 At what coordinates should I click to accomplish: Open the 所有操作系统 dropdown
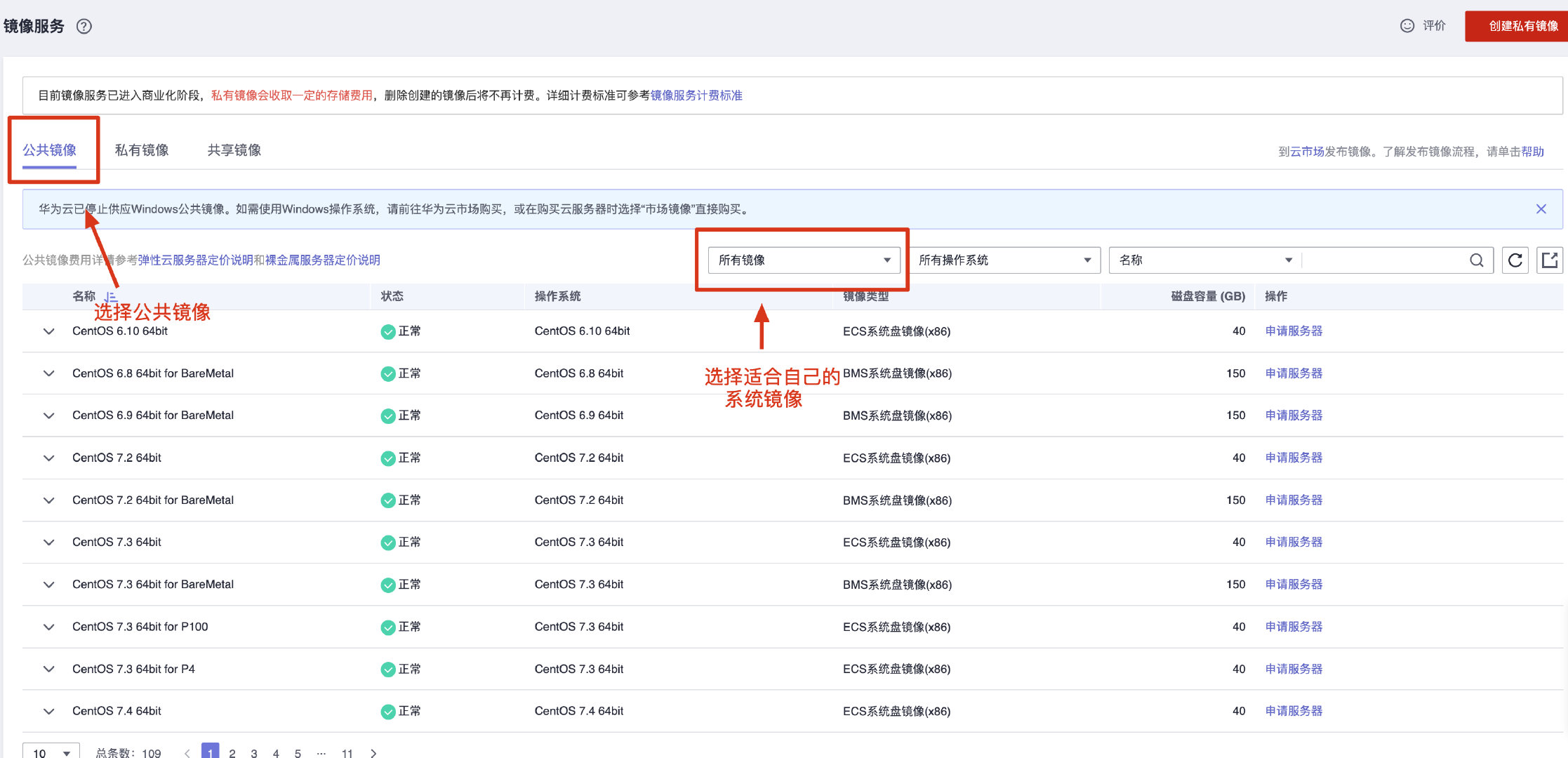point(1004,260)
